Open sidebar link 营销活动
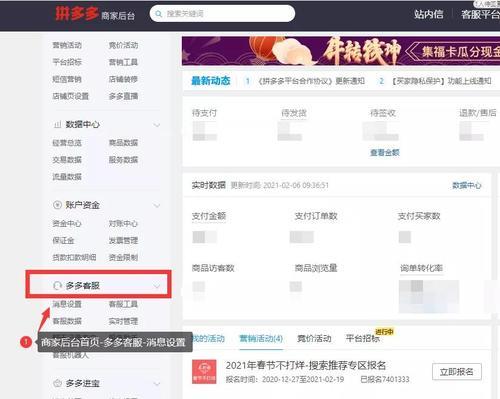The width and height of the screenshot is (500, 399). click(67, 45)
